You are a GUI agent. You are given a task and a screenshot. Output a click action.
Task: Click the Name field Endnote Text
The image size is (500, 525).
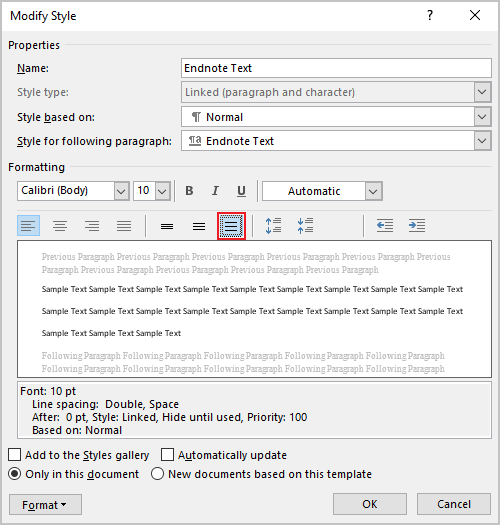pos(336,68)
